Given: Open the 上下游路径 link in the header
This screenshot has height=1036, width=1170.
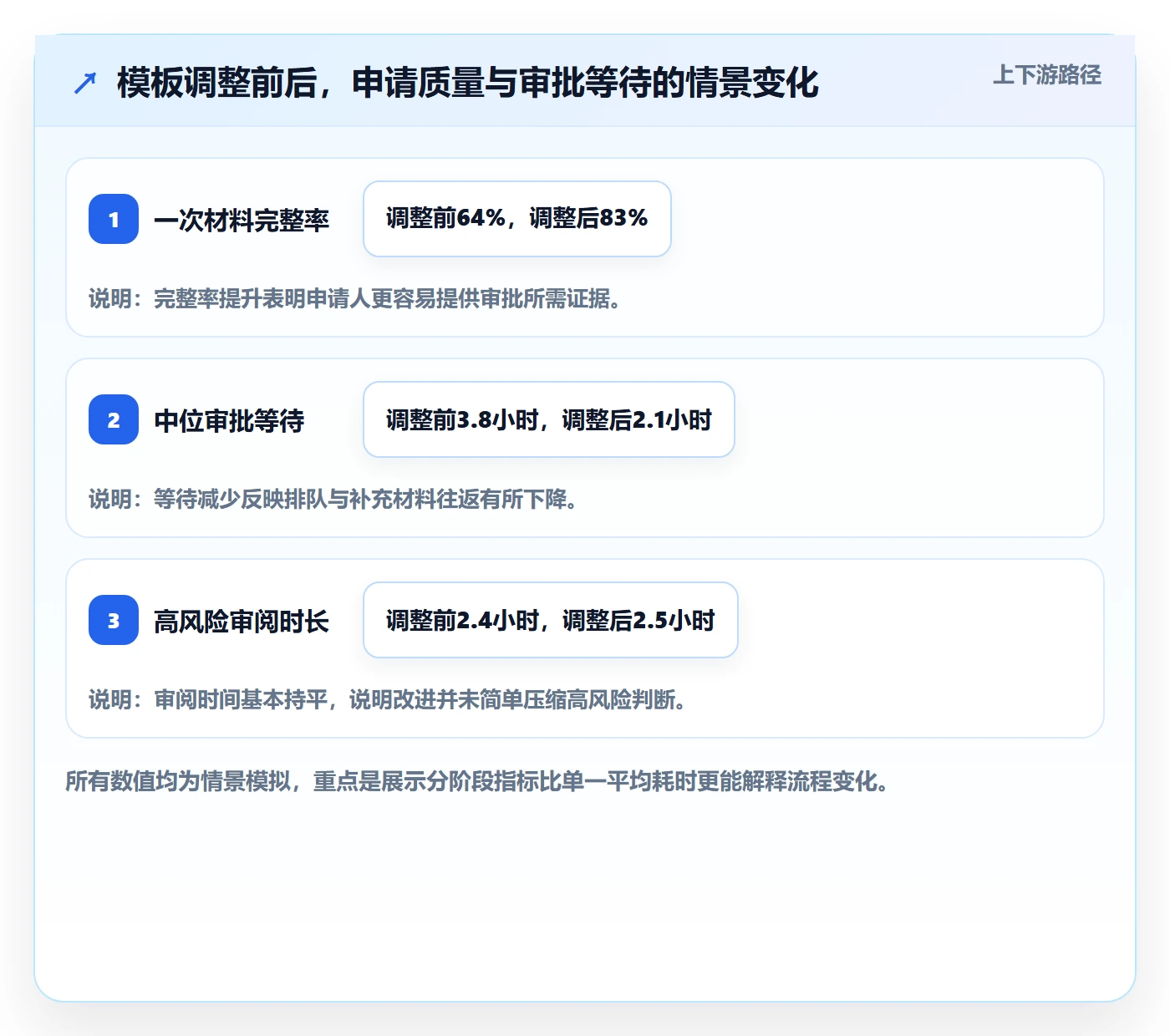Looking at the screenshot, I should tap(1047, 75).
